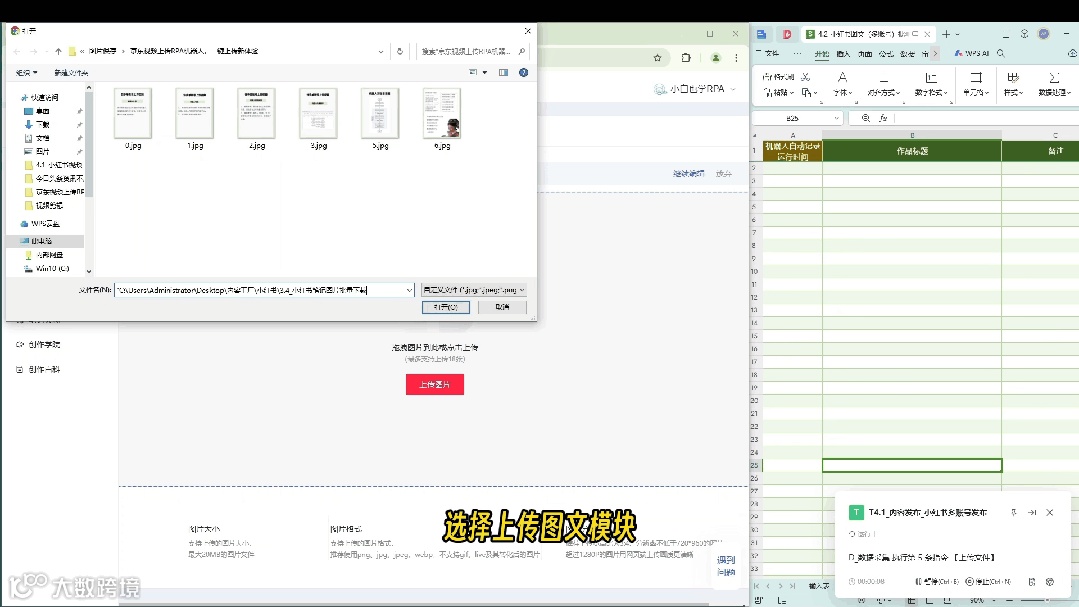1079x607 pixels.
Task: Click the navigation pane scroll down arrow
Action: tap(89, 272)
